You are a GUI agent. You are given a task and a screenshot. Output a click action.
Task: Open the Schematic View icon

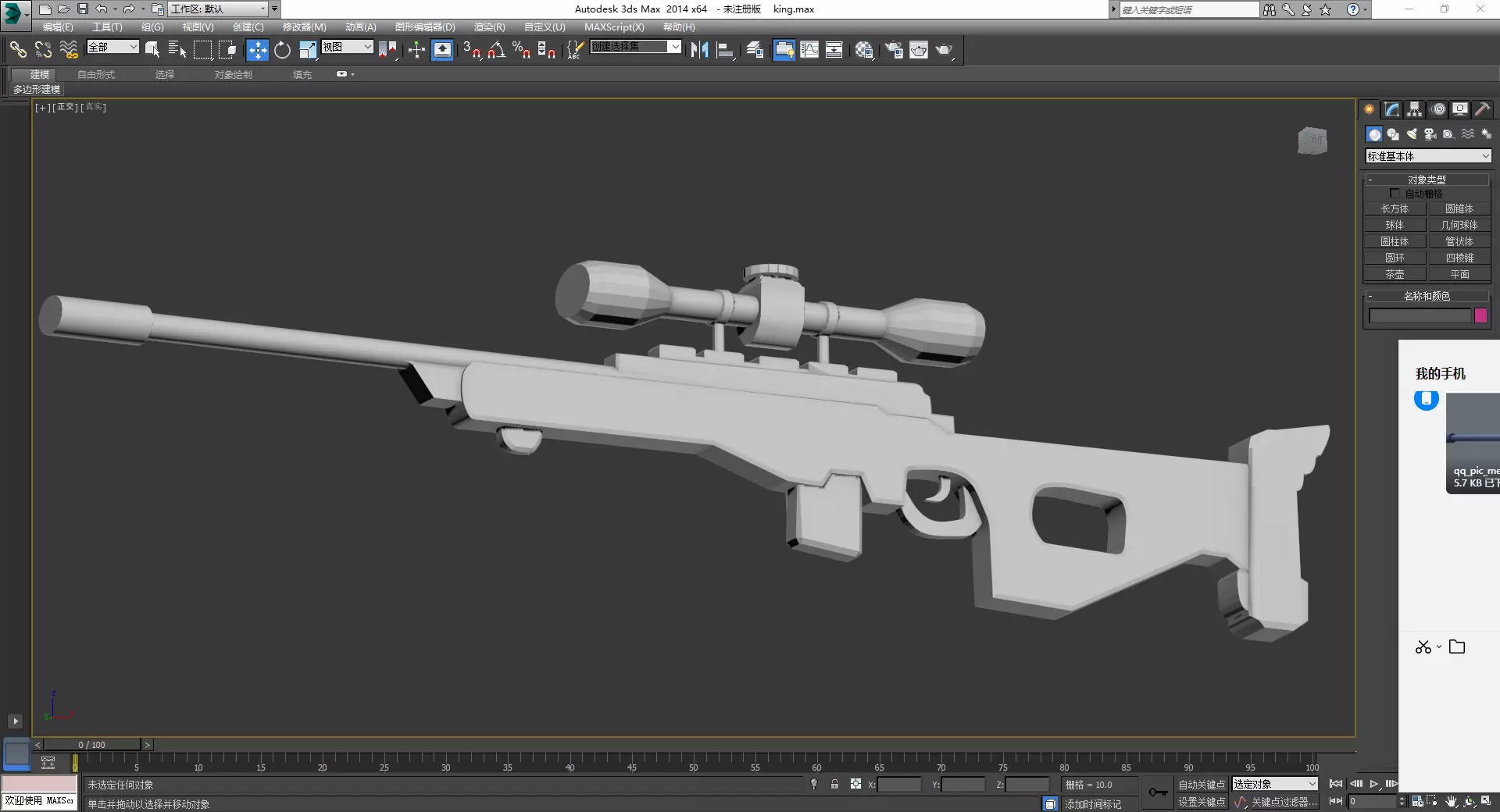coord(834,50)
